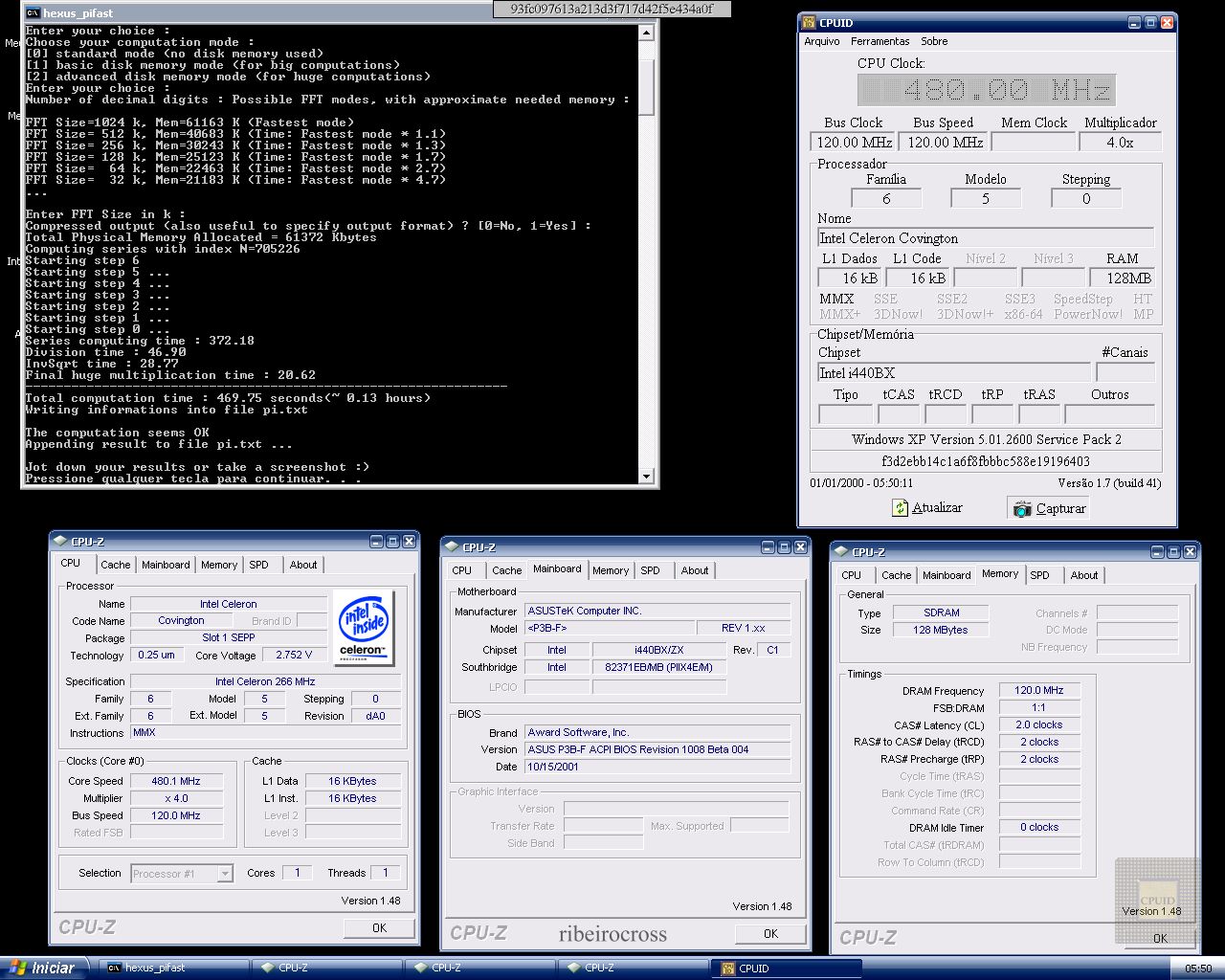
Task: Click the Capturar camera icon in CPUID
Action: click(1022, 509)
